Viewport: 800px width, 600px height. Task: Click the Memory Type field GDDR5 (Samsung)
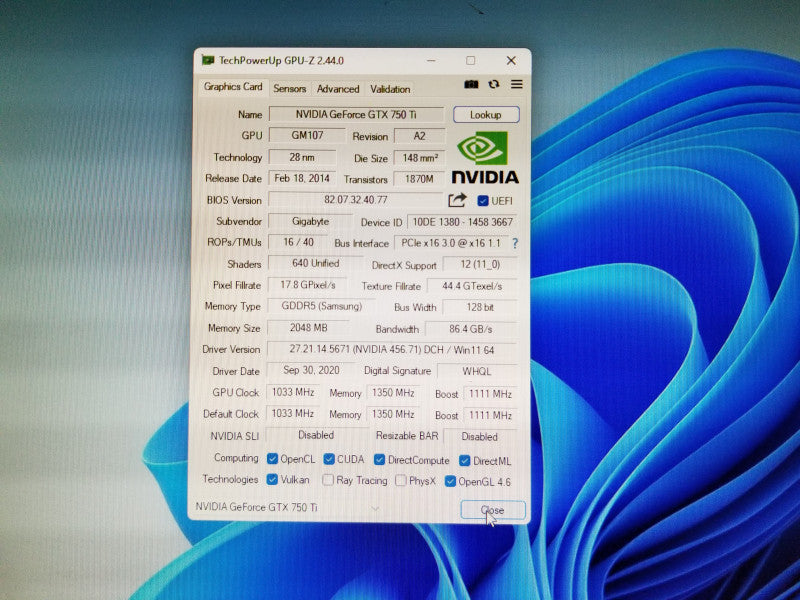tap(321, 306)
